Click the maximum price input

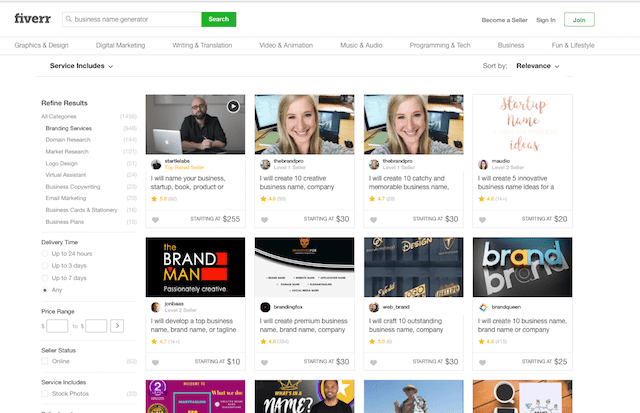coord(96,326)
